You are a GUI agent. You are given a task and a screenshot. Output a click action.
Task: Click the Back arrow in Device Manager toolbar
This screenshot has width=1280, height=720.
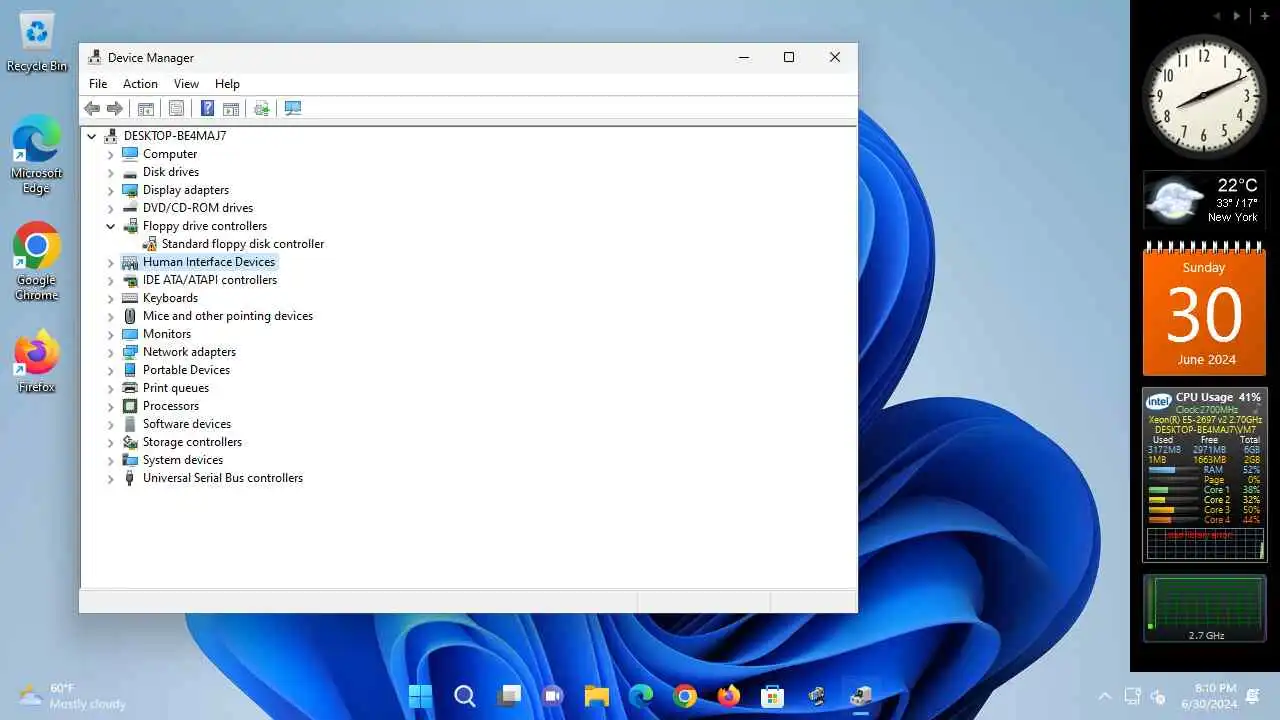coord(92,108)
